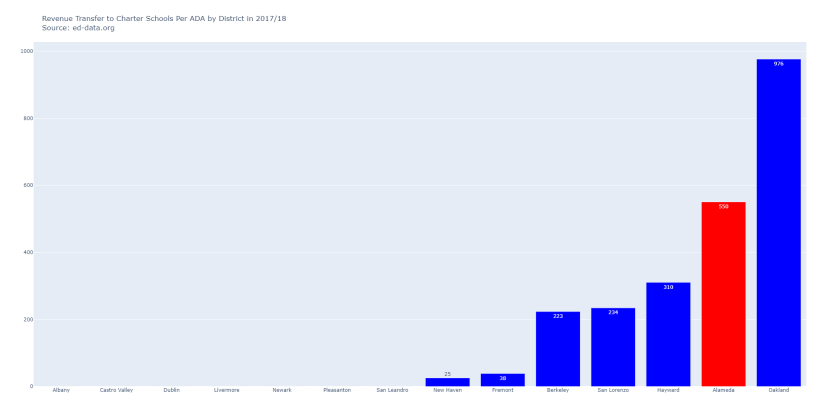
Task: Click the Berkeley bar labeled 223
Action: coord(558,350)
